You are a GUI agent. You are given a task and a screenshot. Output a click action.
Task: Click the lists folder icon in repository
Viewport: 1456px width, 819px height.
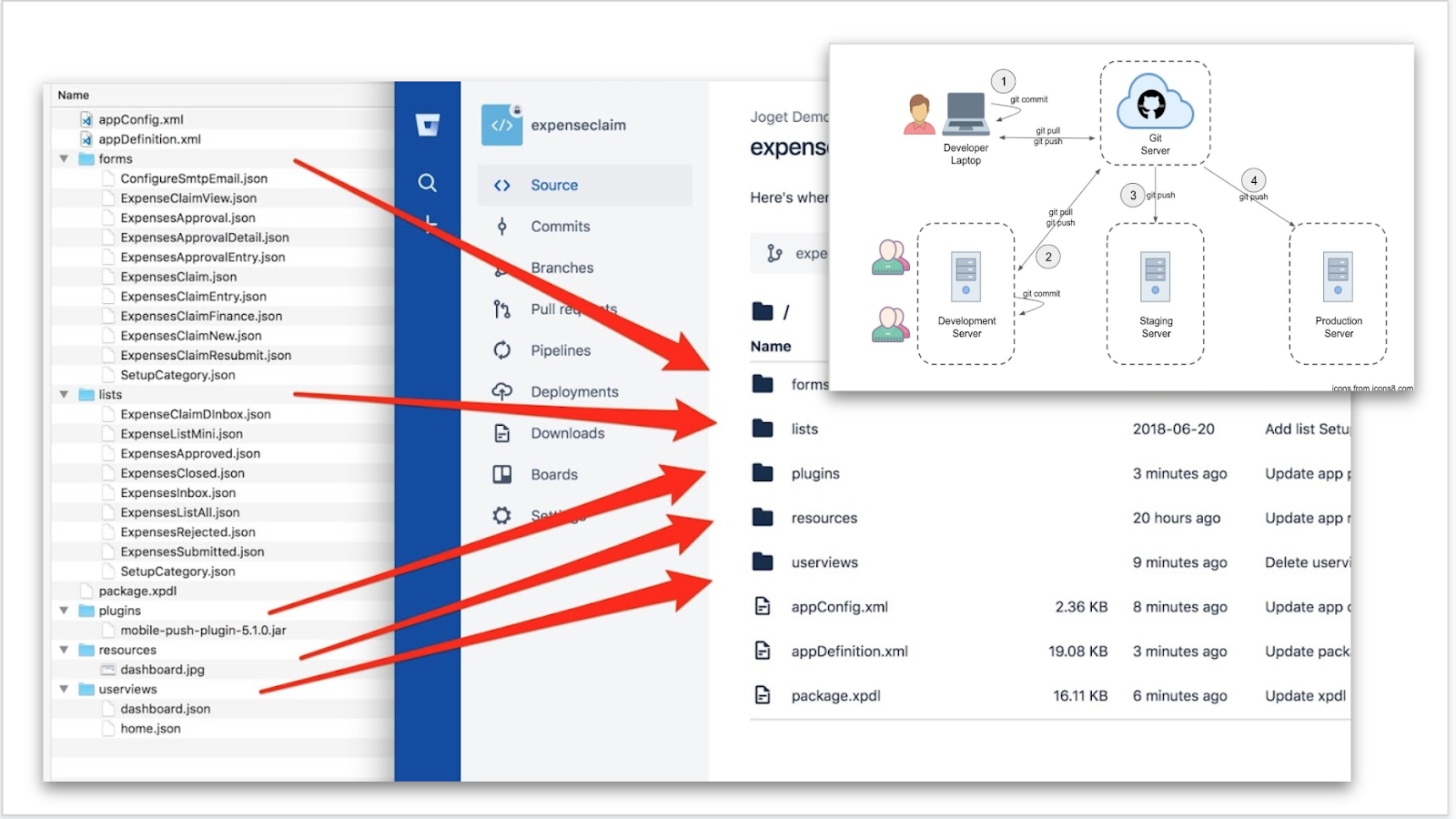(763, 429)
